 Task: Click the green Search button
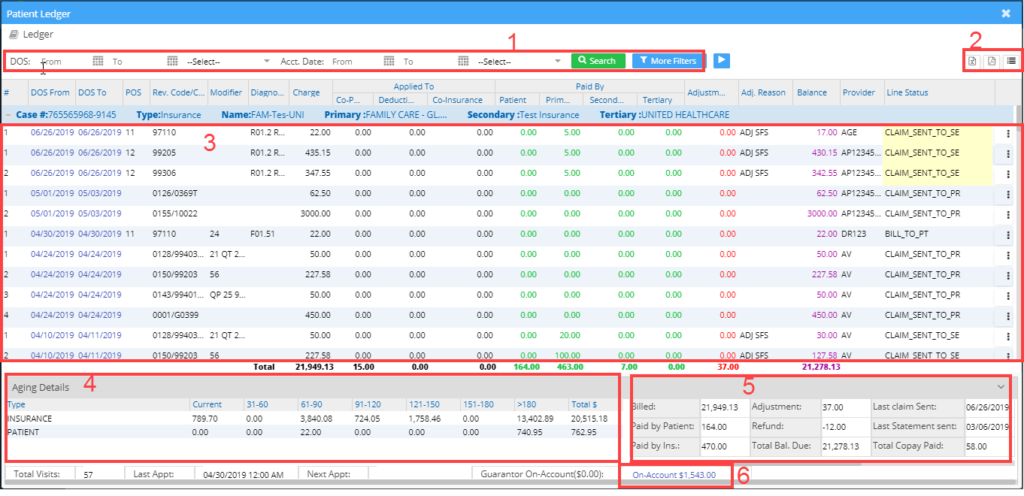click(597, 61)
